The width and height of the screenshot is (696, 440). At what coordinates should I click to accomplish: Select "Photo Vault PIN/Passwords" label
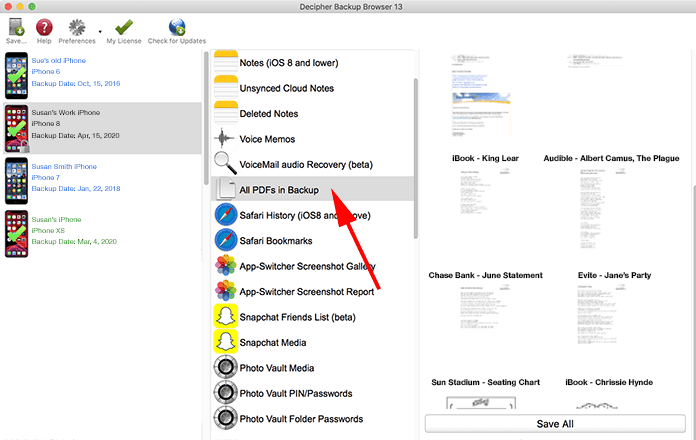tap(296, 393)
